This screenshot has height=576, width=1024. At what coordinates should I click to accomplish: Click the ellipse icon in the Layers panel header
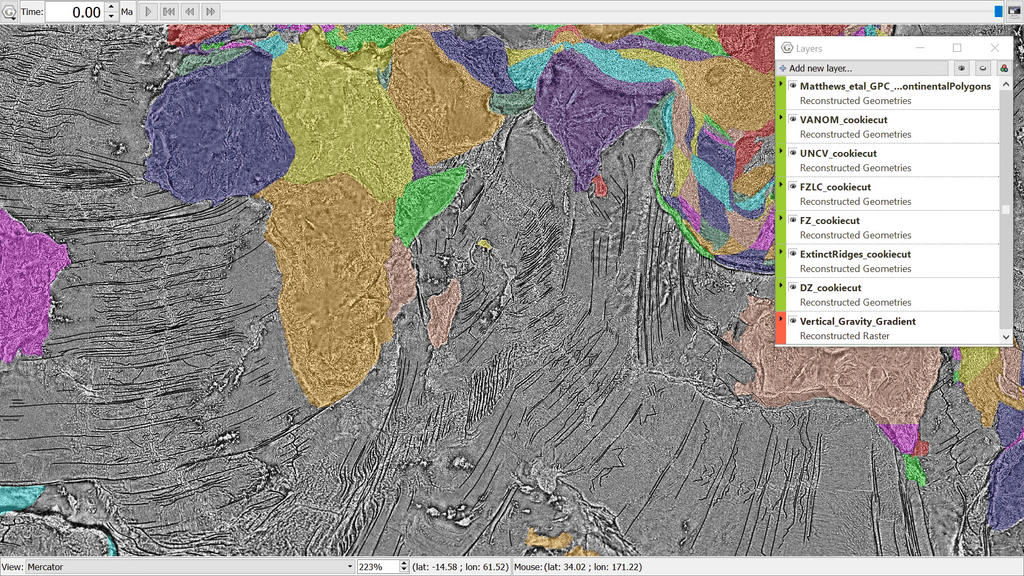pos(983,68)
